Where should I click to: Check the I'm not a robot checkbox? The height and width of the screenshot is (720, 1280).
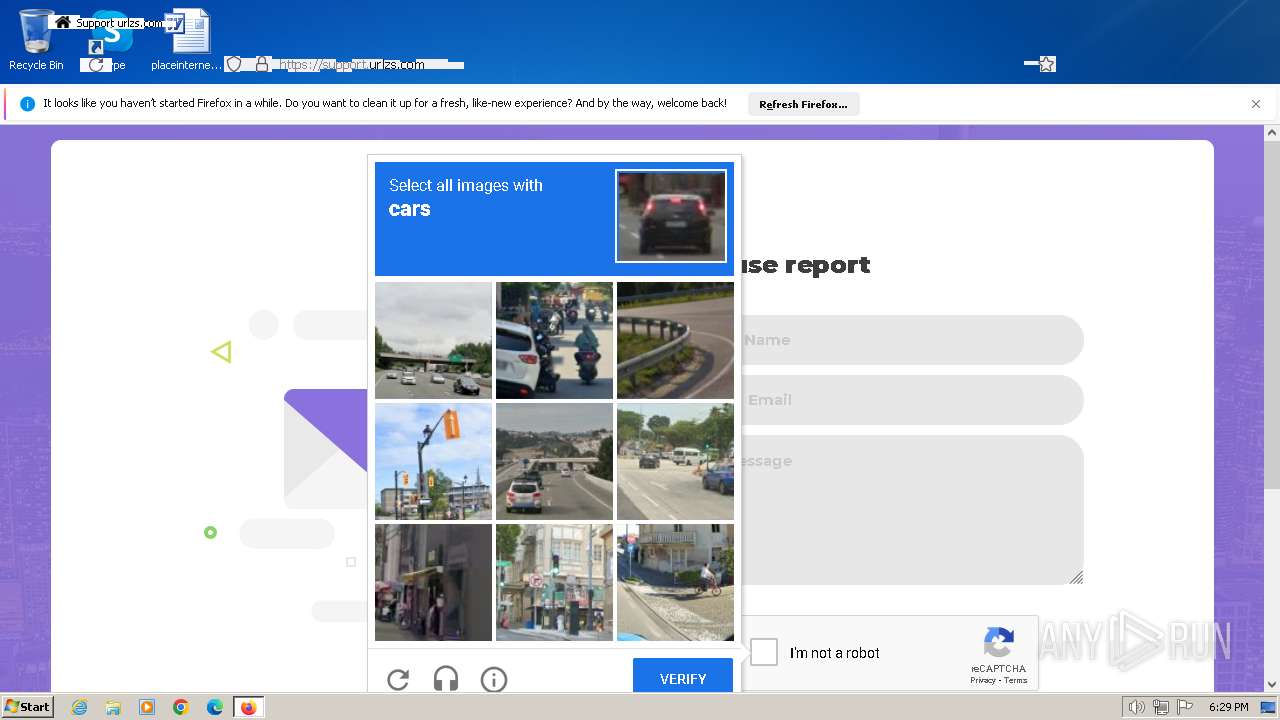point(764,652)
